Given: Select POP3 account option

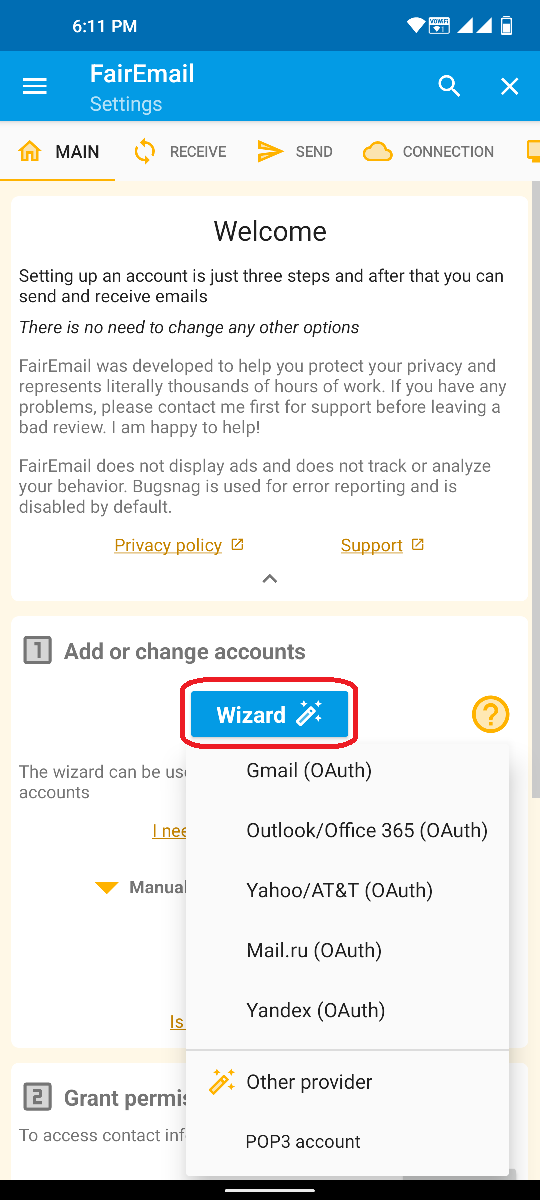Looking at the screenshot, I should (347, 1142).
